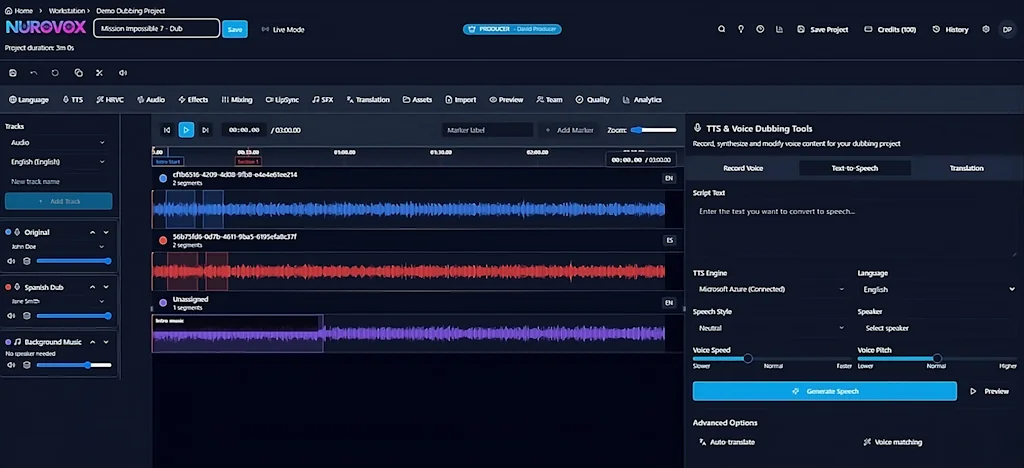Switch to the Record Voice tab
Screen dimensions: 1024x468
pos(743,168)
